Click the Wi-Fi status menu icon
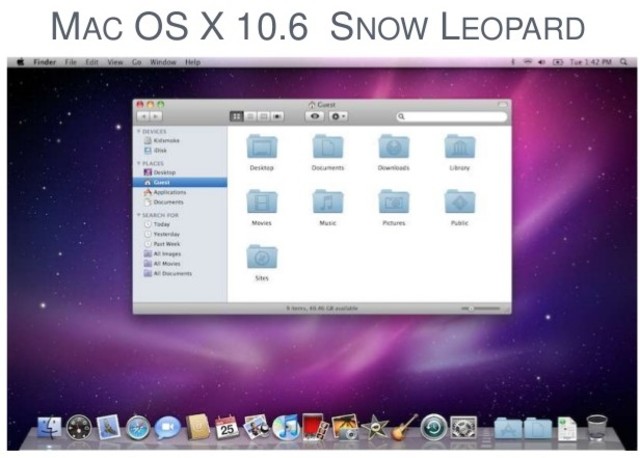640x458 pixels. tap(528, 62)
